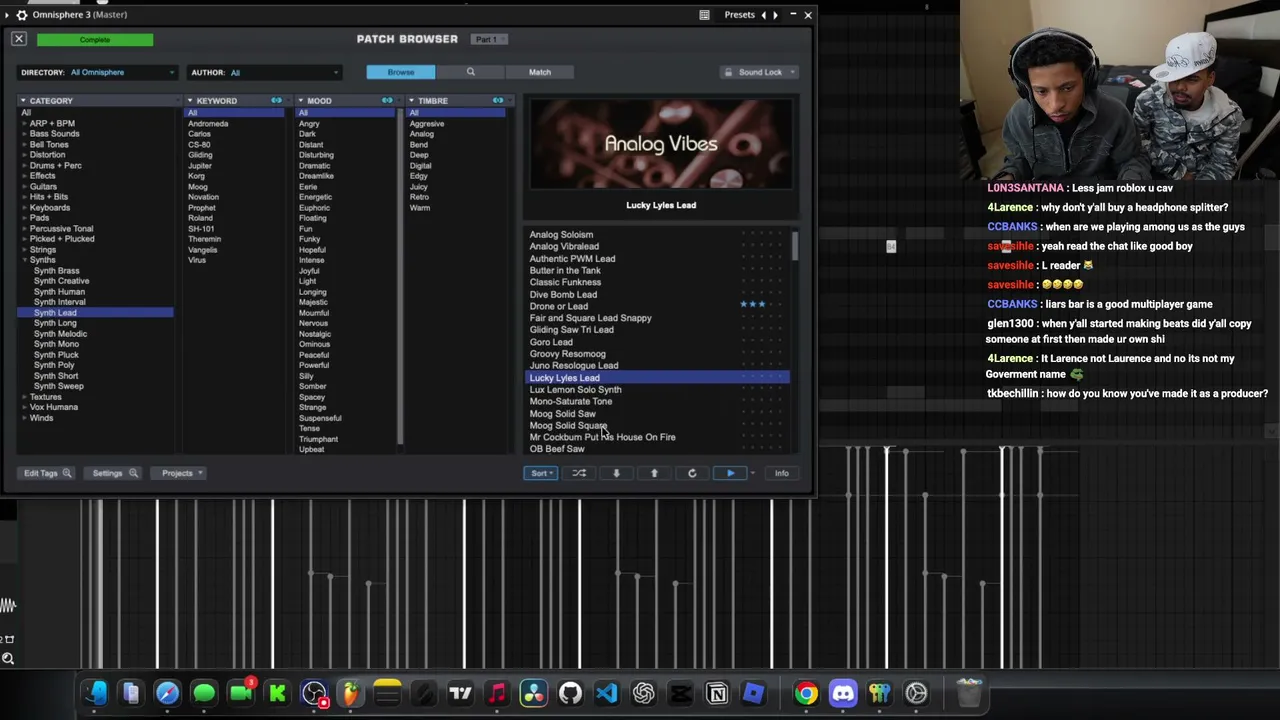Select the Butter in the Tank patch
The width and height of the screenshot is (1280, 720).
tap(565, 271)
